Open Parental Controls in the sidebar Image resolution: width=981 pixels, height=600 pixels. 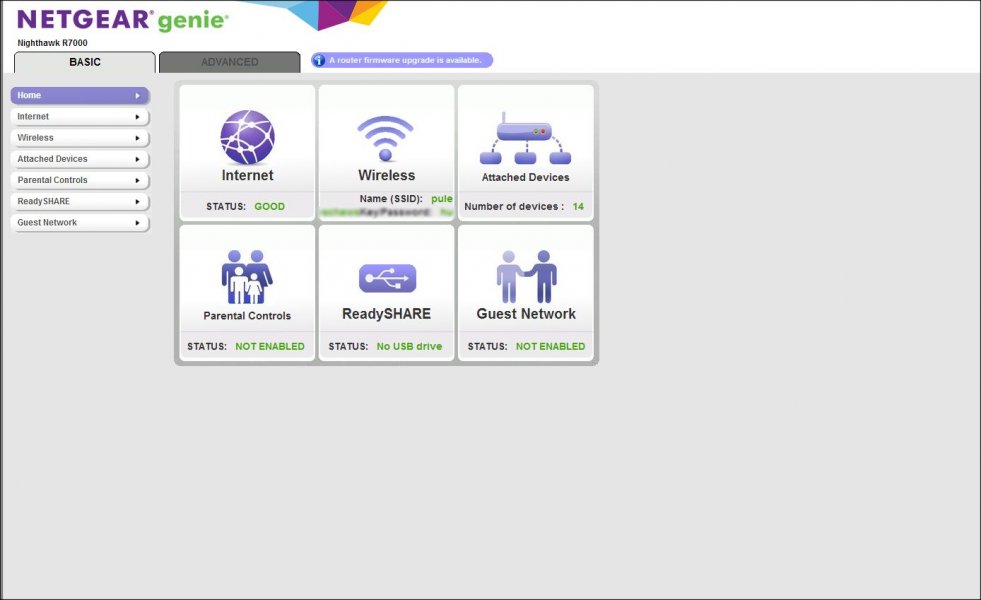click(53, 180)
